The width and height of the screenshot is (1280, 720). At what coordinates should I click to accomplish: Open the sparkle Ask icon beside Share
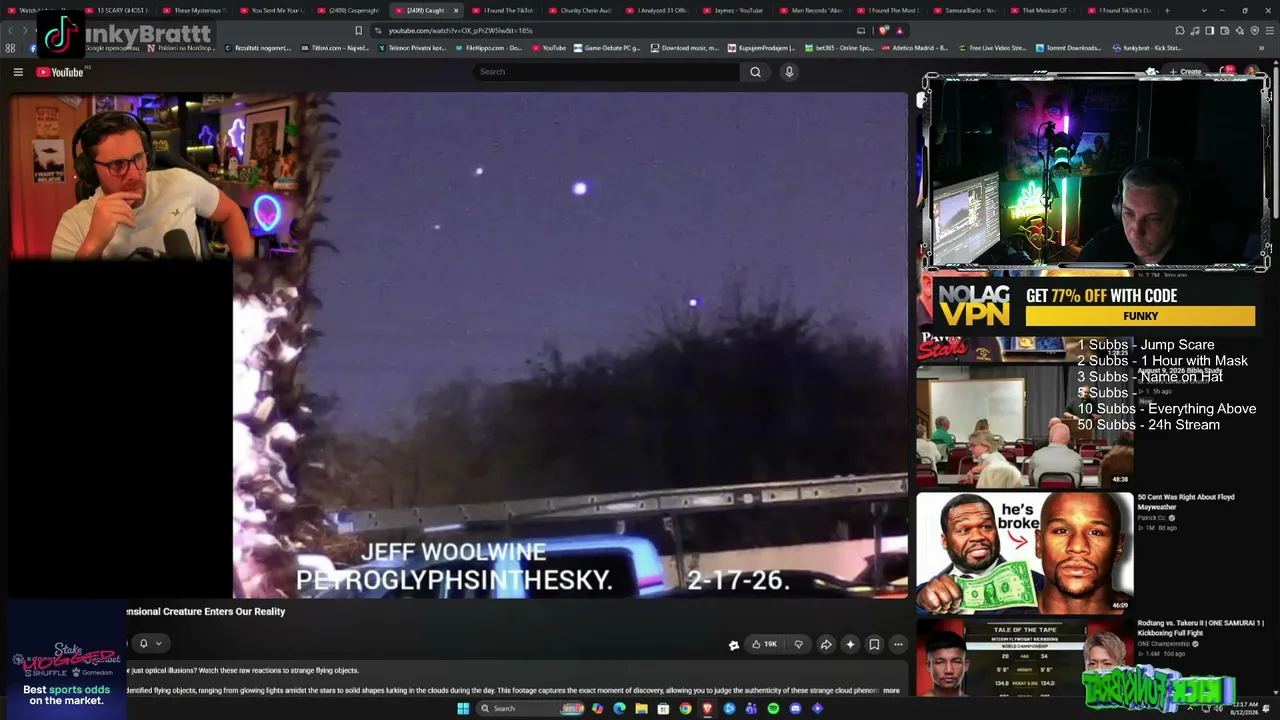pyautogui.click(x=850, y=645)
